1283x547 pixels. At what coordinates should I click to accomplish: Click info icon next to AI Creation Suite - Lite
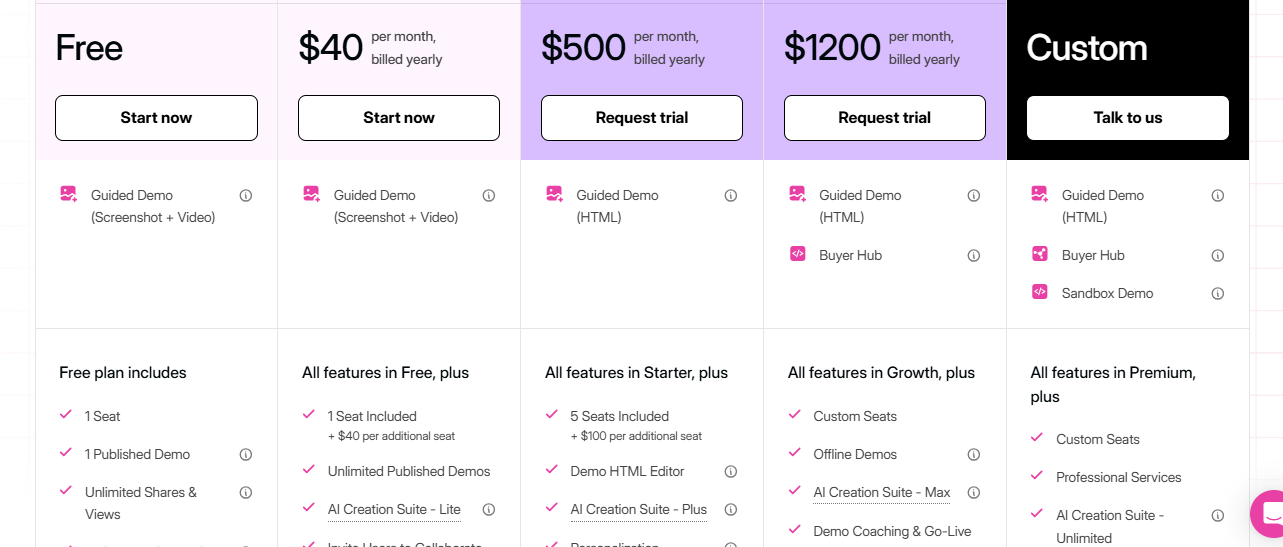[489, 510]
